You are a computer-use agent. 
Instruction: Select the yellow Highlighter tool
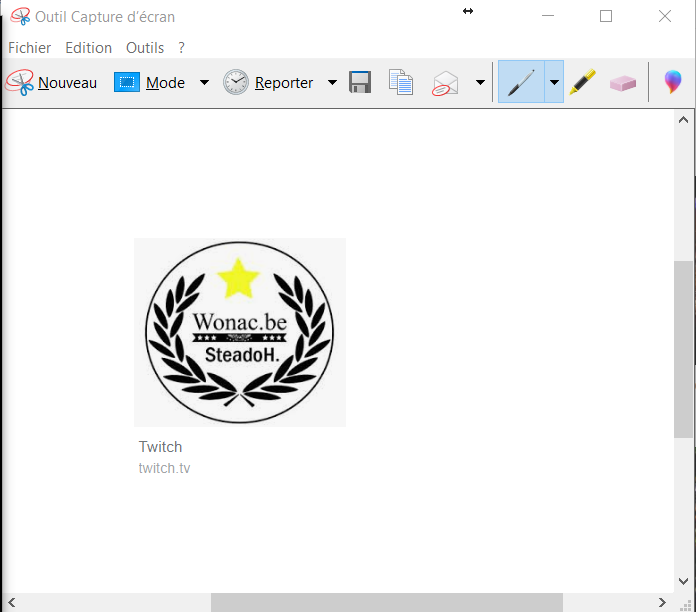click(x=582, y=82)
